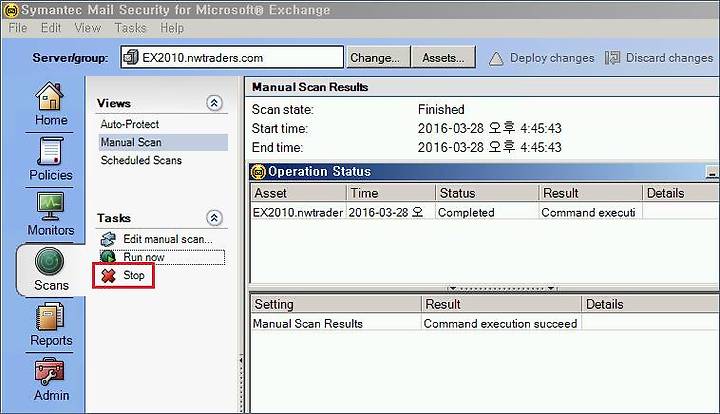Click the Finished scan state value
The height and width of the screenshot is (414, 720).
pos(441,110)
